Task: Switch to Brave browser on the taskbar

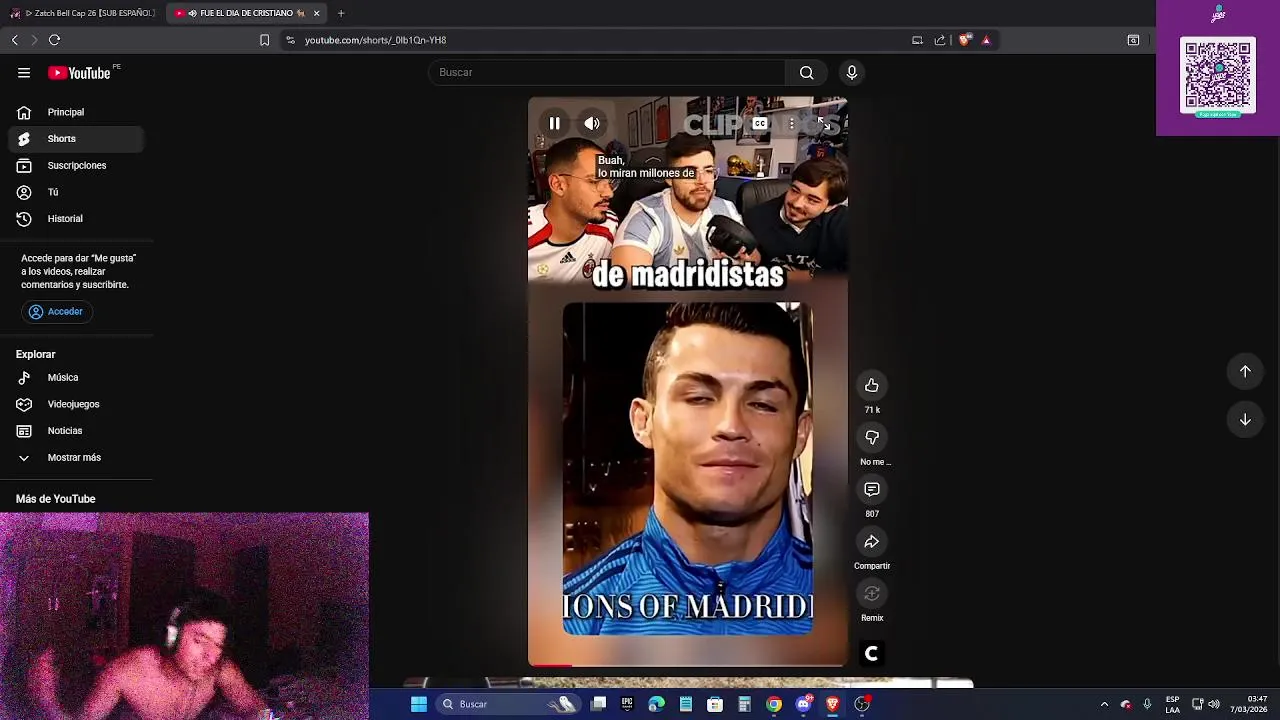Action: point(832,704)
